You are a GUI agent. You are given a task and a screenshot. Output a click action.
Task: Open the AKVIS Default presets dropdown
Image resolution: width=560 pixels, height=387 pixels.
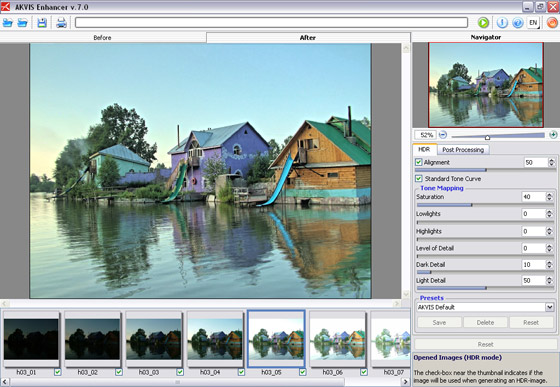click(550, 307)
